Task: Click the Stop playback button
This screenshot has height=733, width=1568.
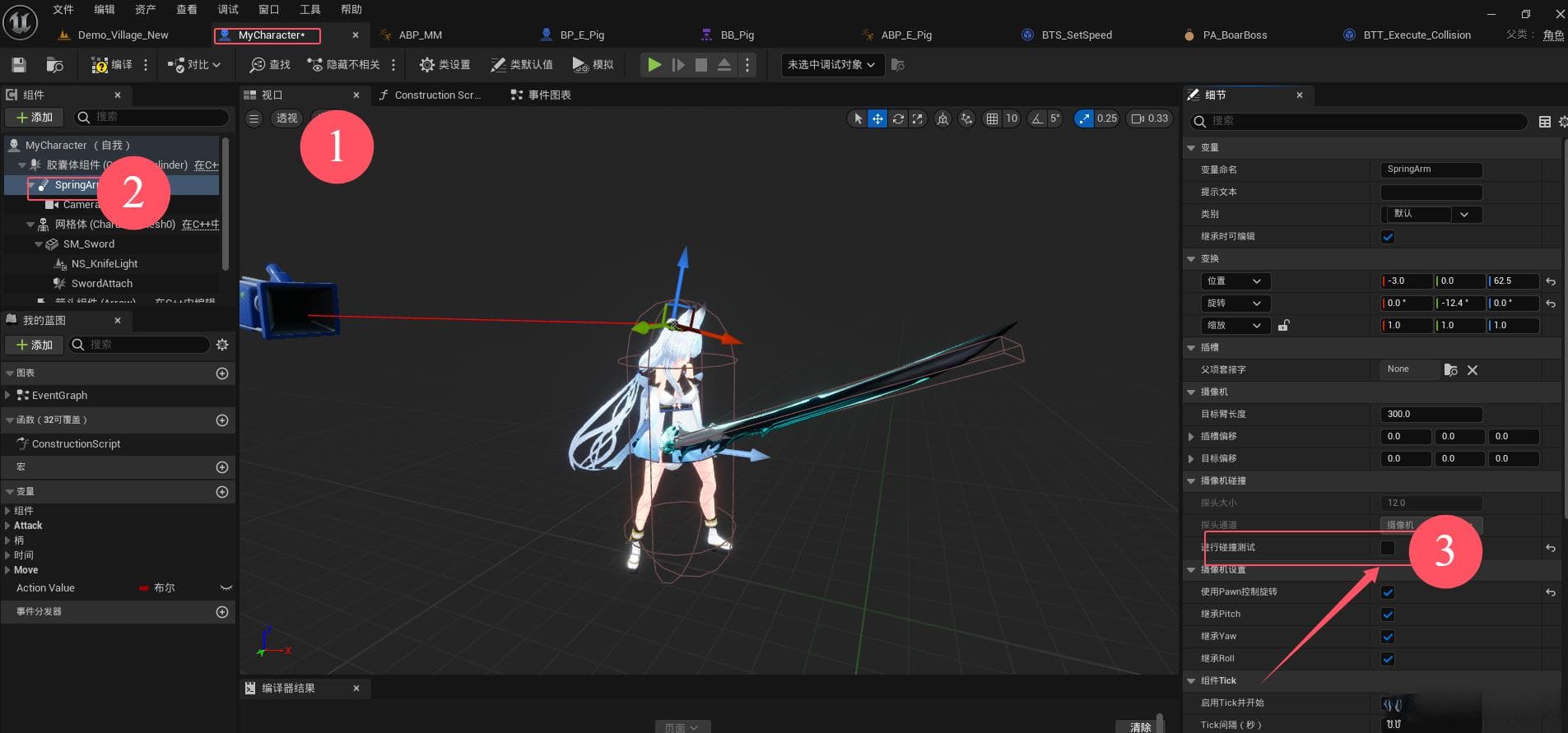Action: (x=701, y=65)
